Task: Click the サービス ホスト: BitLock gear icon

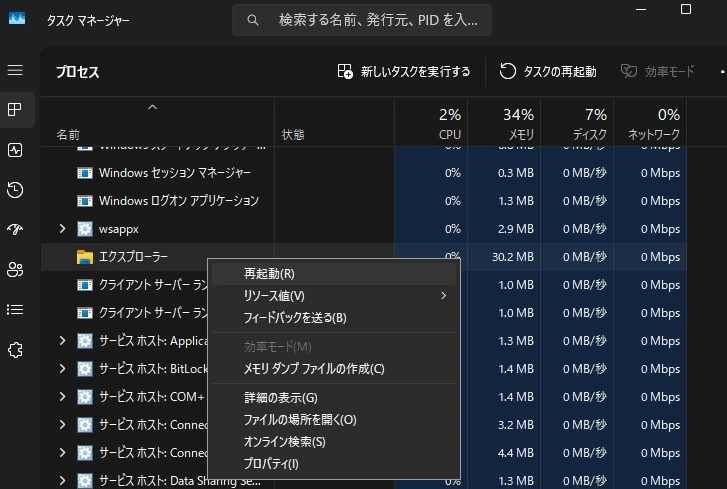Action: (85, 369)
